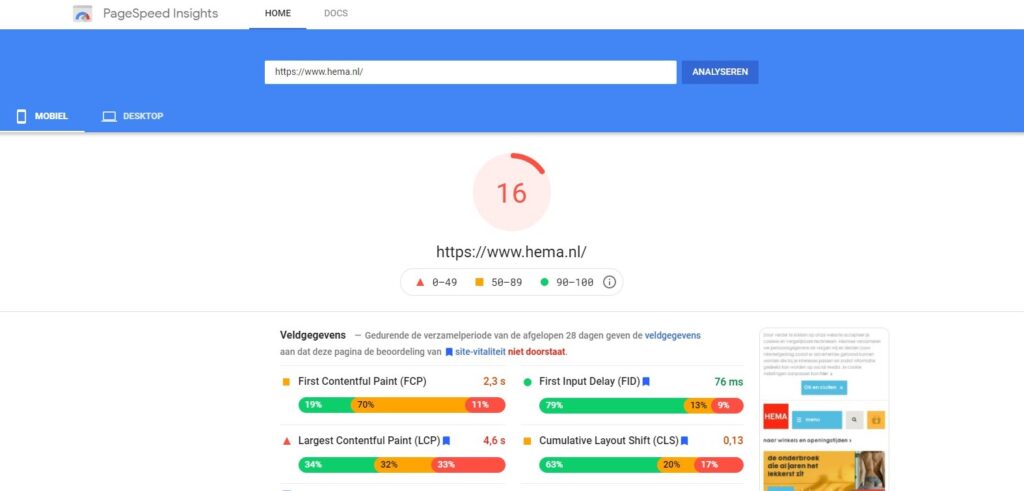Click the shopping basket icon in the preview
The width and height of the screenshot is (1024, 491).
click(876, 420)
